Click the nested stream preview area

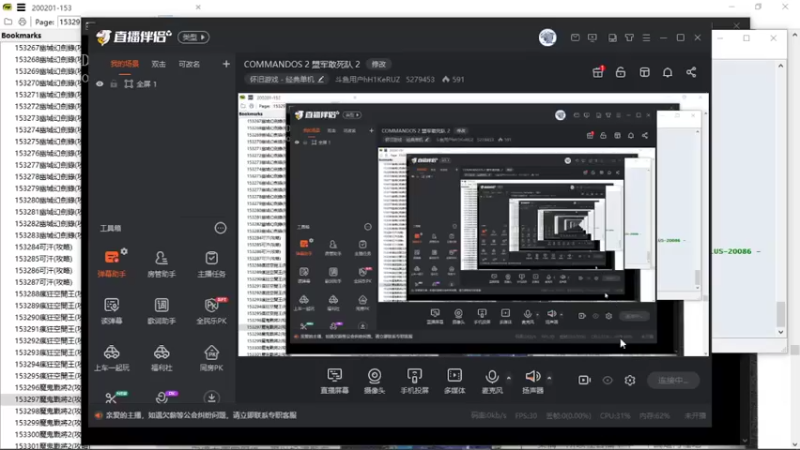[473, 224]
